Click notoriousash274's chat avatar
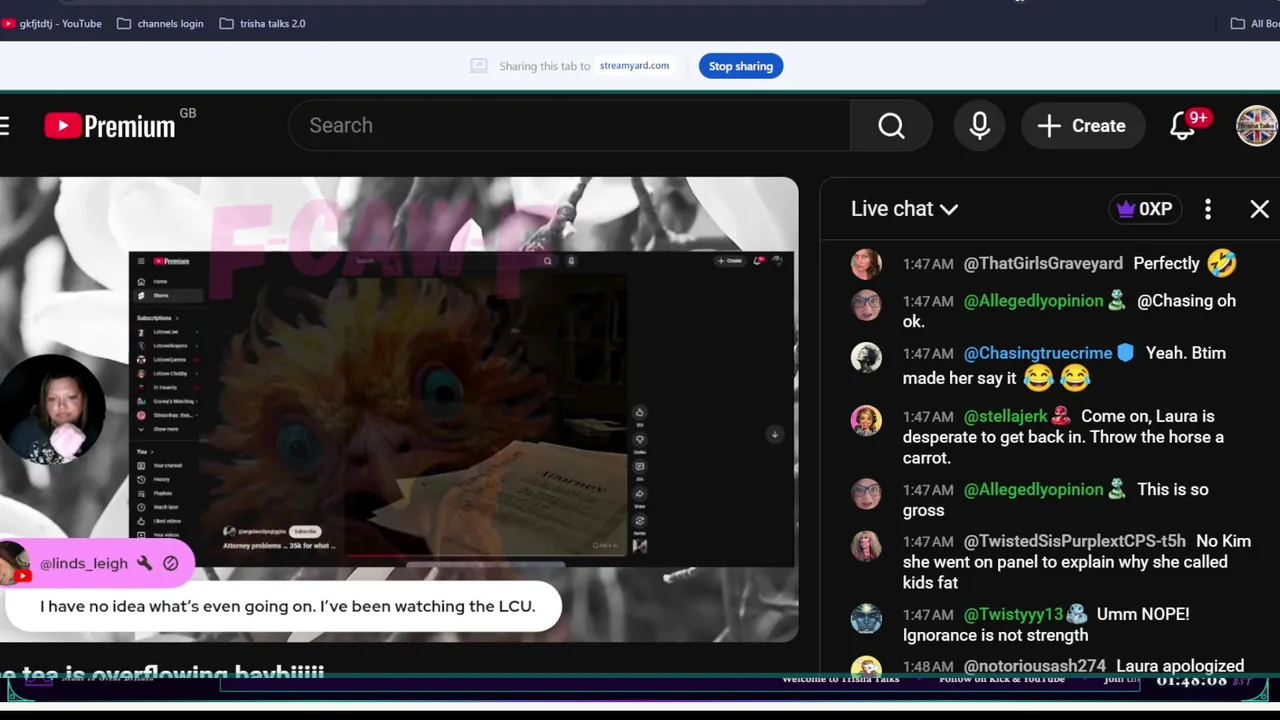Screen dimensions: 1280x720 coord(866,666)
